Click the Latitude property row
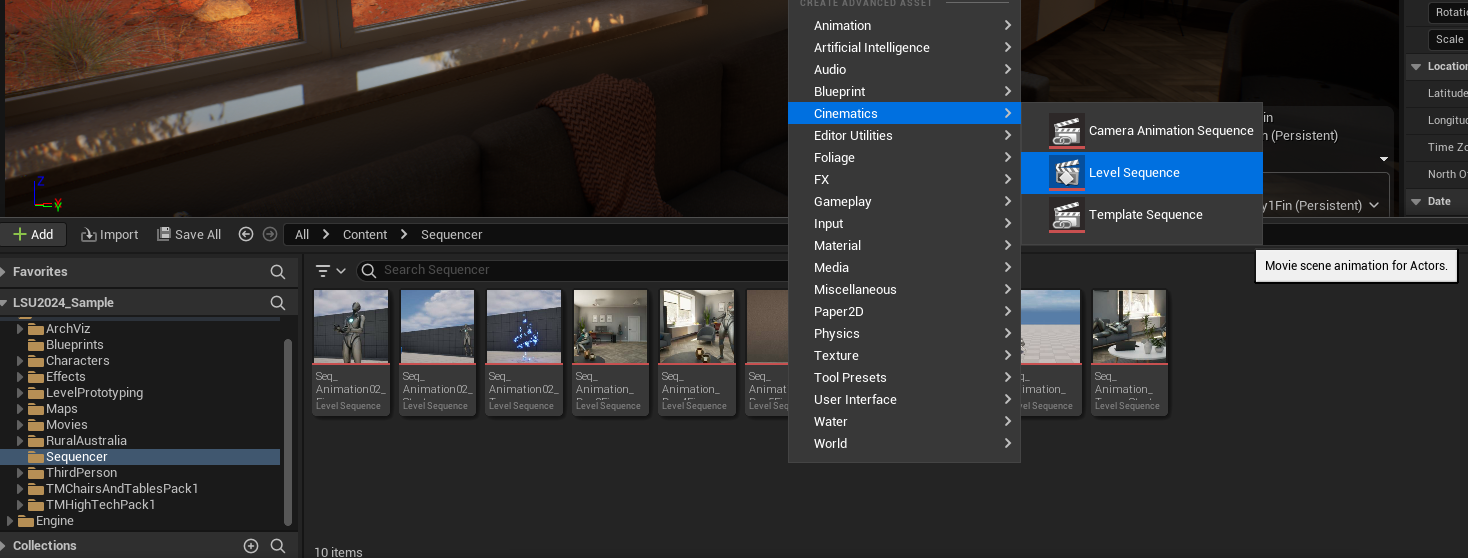Image resolution: width=1468 pixels, height=558 pixels. click(x=1436, y=93)
